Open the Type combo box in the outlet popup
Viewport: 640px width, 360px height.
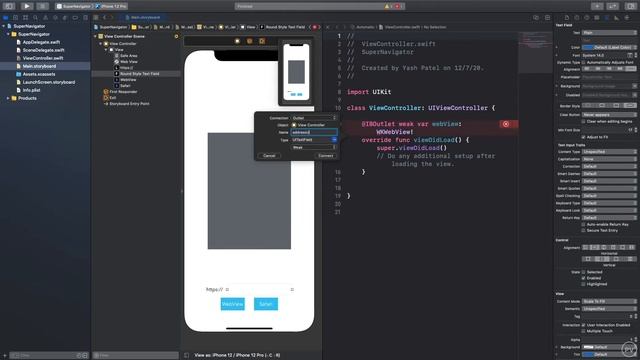[314, 140]
